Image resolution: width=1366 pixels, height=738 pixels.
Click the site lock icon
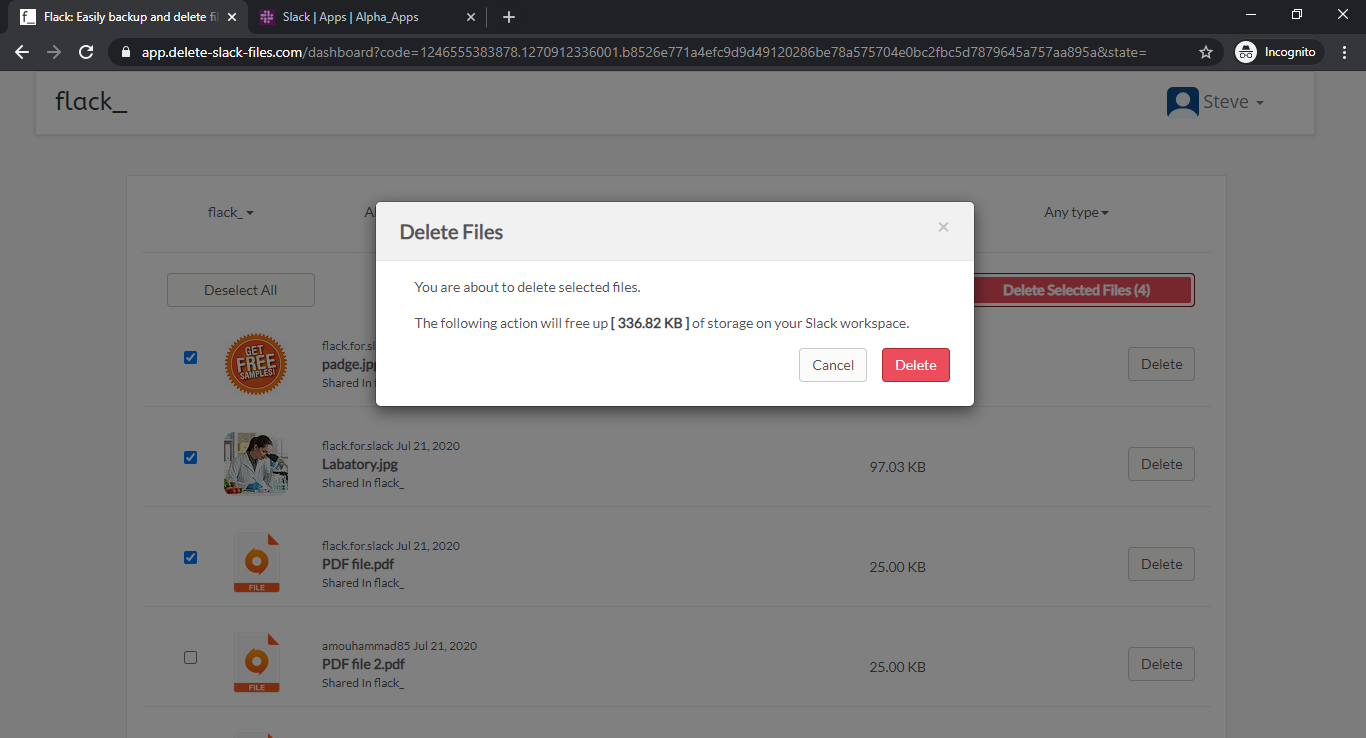(126, 52)
